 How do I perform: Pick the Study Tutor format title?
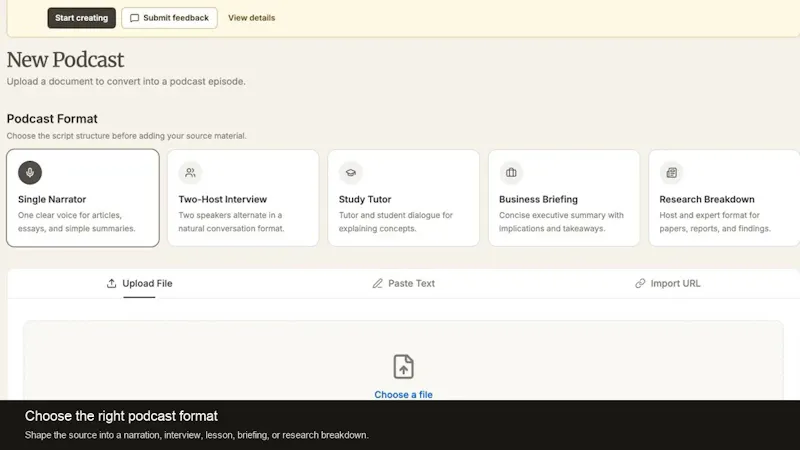365,199
